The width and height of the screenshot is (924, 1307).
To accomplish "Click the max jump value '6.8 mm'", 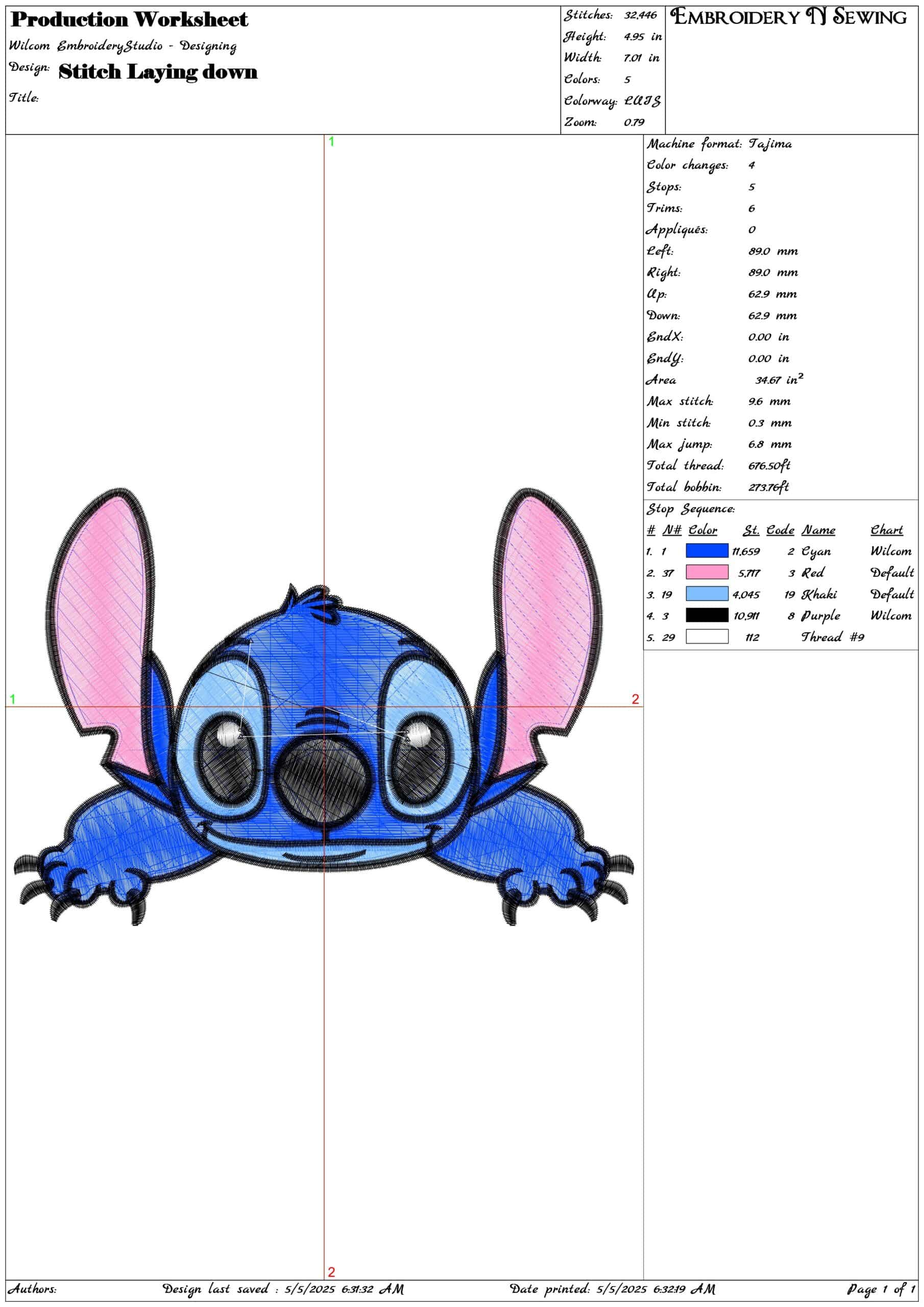I will click(770, 444).
